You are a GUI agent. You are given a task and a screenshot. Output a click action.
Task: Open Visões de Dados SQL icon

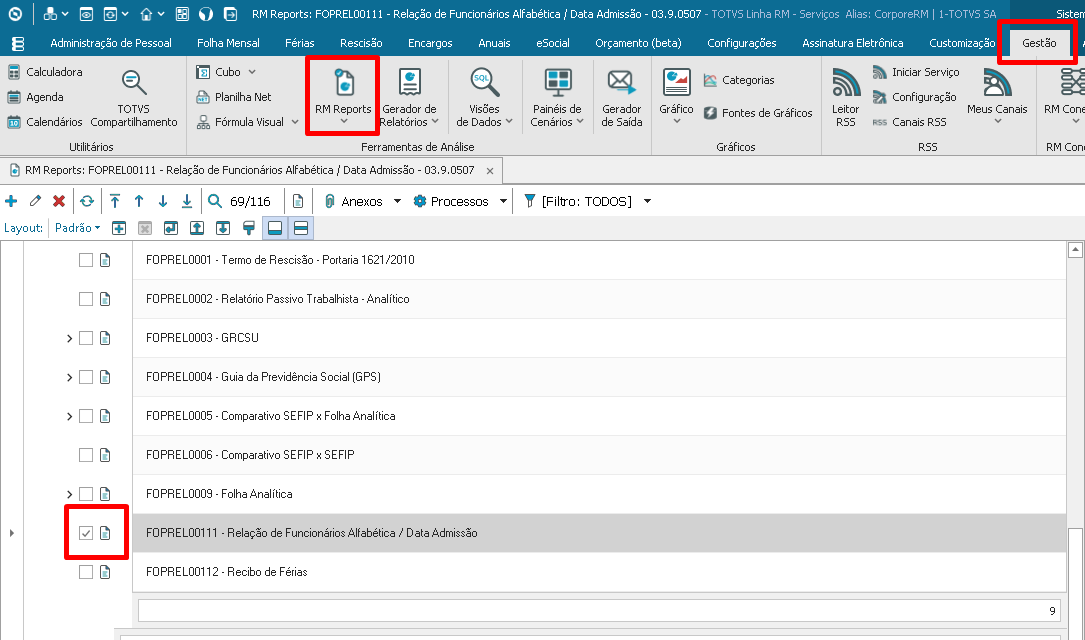tap(484, 83)
